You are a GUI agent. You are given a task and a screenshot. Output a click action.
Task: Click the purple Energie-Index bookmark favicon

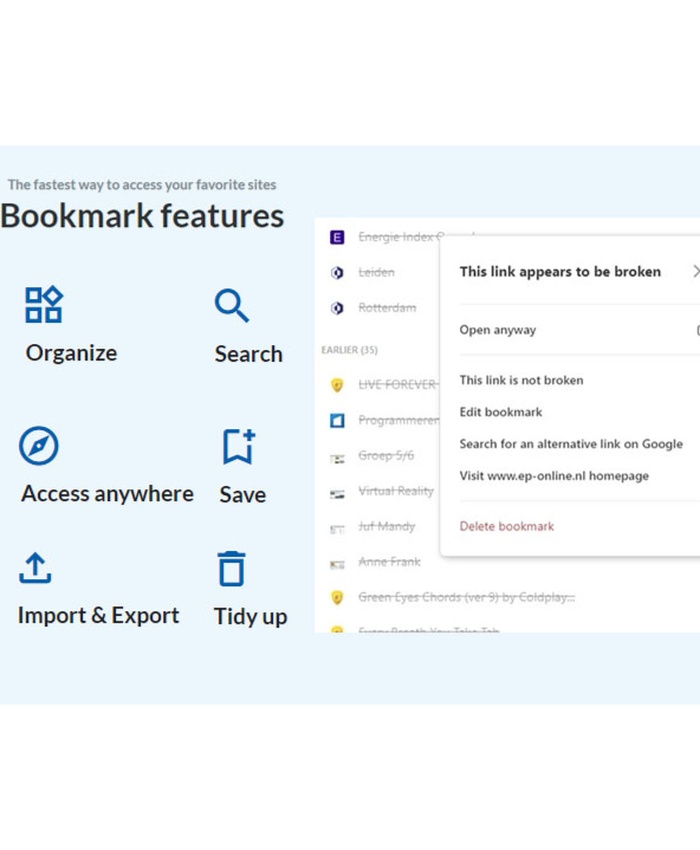(337, 237)
